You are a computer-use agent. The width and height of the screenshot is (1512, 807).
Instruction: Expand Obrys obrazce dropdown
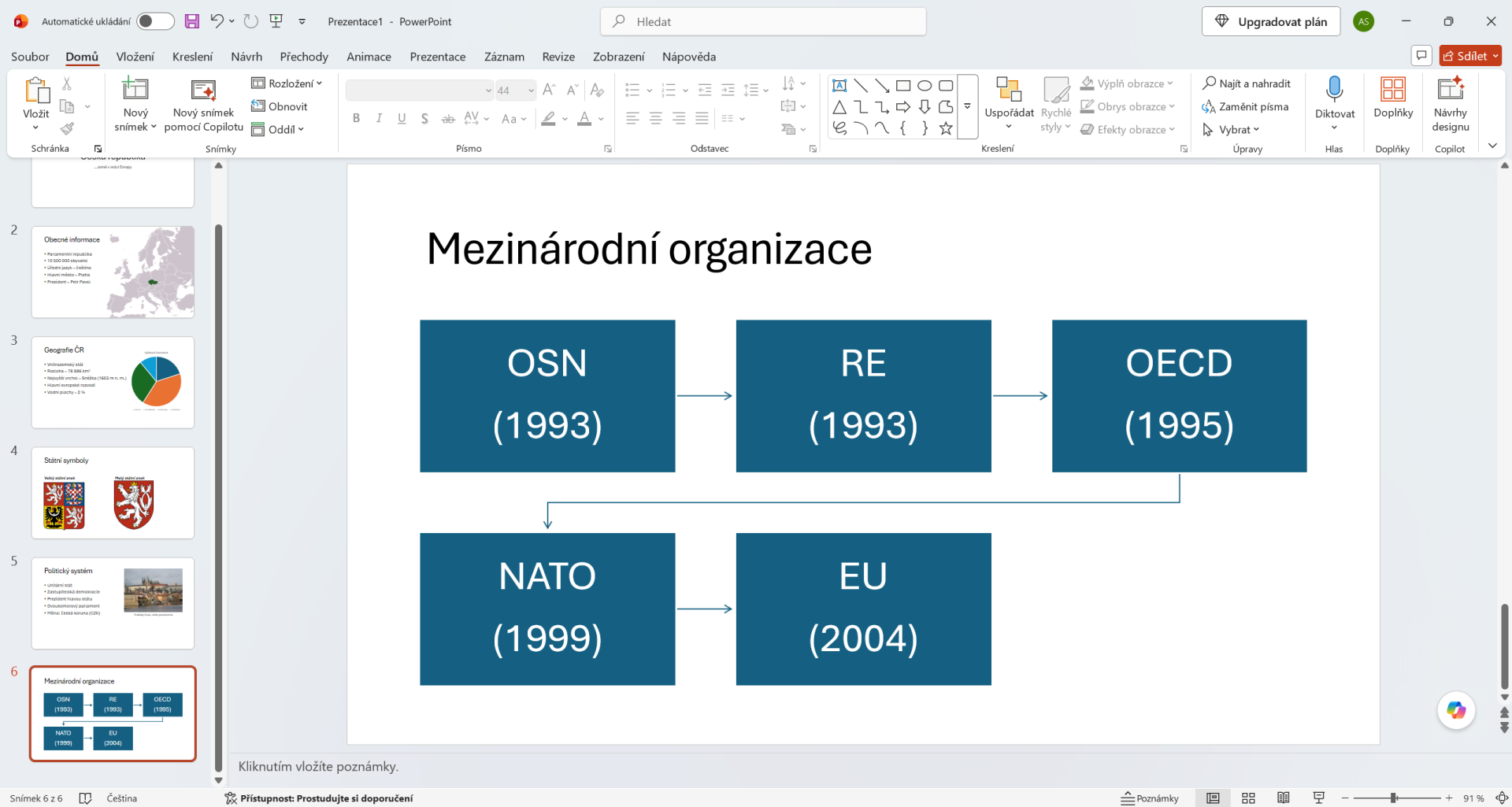(x=1172, y=106)
